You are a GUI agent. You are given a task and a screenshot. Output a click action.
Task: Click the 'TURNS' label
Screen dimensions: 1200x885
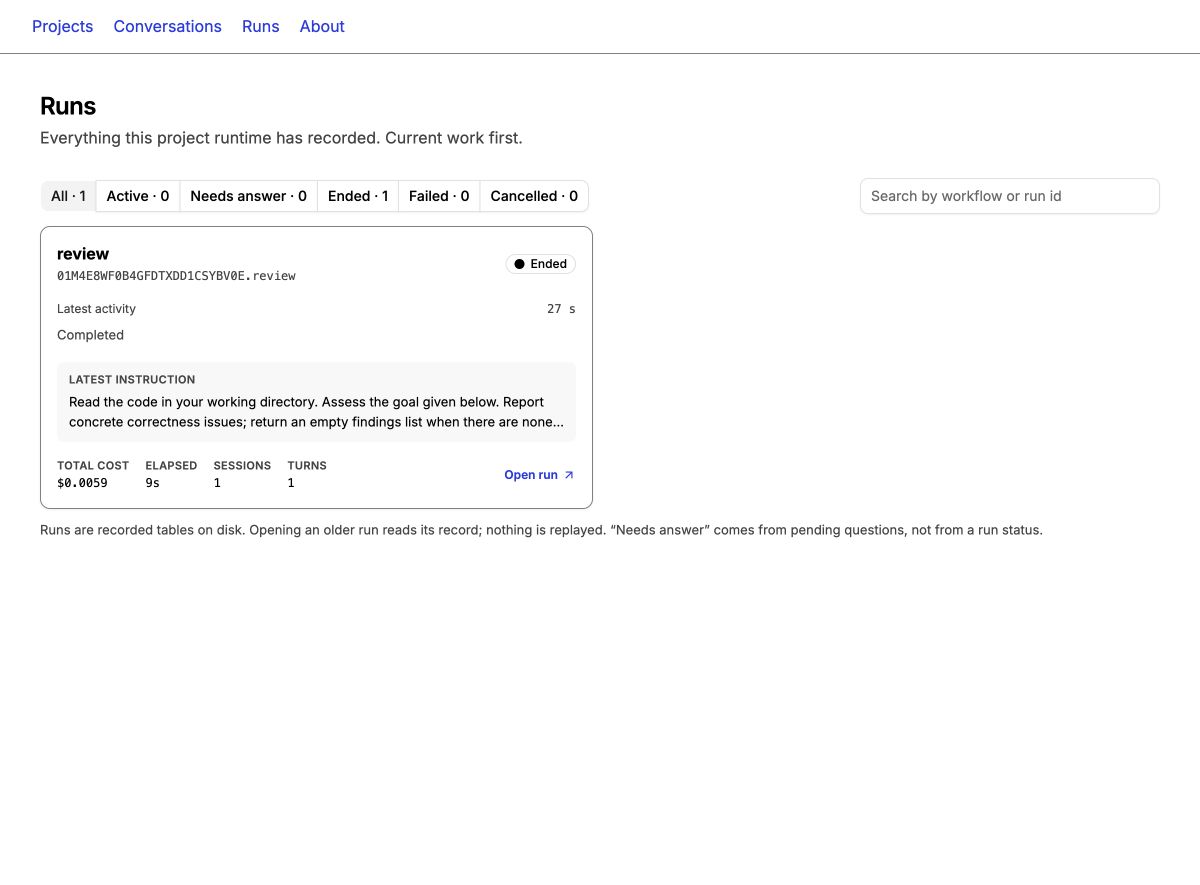pos(307,465)
